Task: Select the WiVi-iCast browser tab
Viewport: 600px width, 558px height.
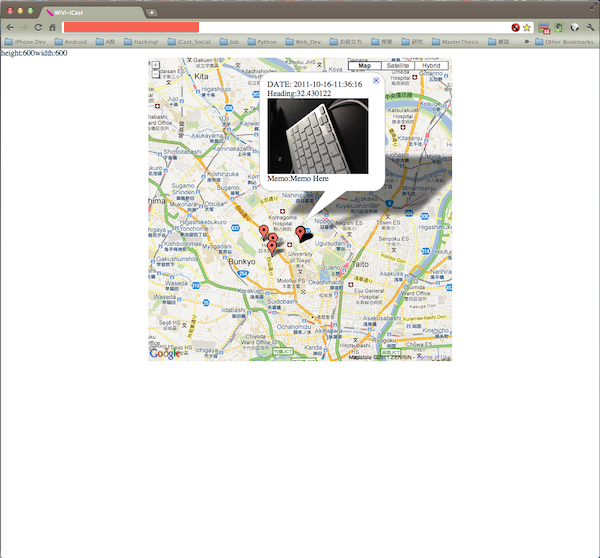Action: (x=92, y=13)
